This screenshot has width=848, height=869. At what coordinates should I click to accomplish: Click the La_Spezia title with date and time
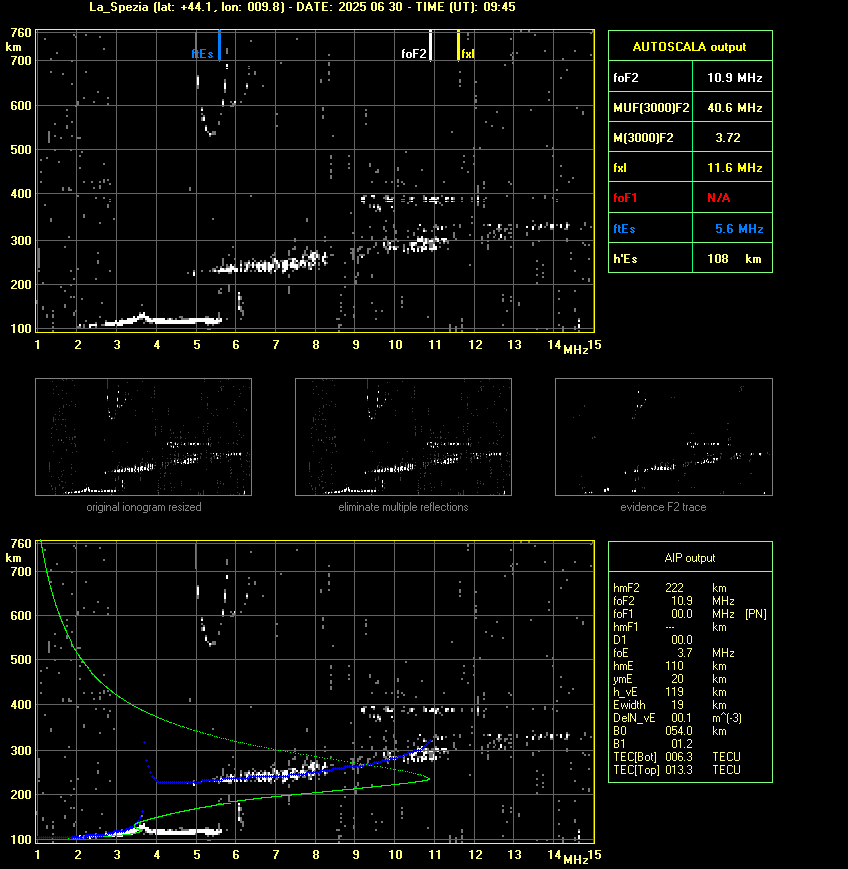point(302,7)
